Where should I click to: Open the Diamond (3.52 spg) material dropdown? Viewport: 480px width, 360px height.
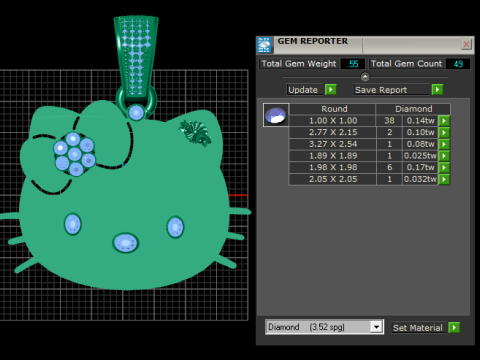pos(376,327)
